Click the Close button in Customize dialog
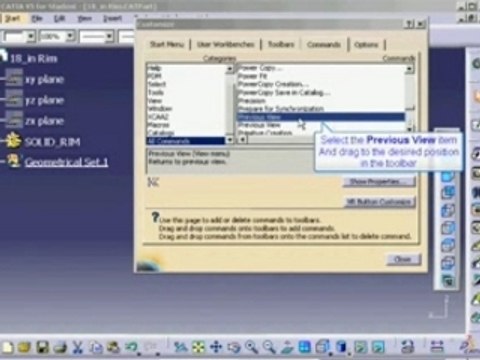The image size is (480, 360). (403, 259)
